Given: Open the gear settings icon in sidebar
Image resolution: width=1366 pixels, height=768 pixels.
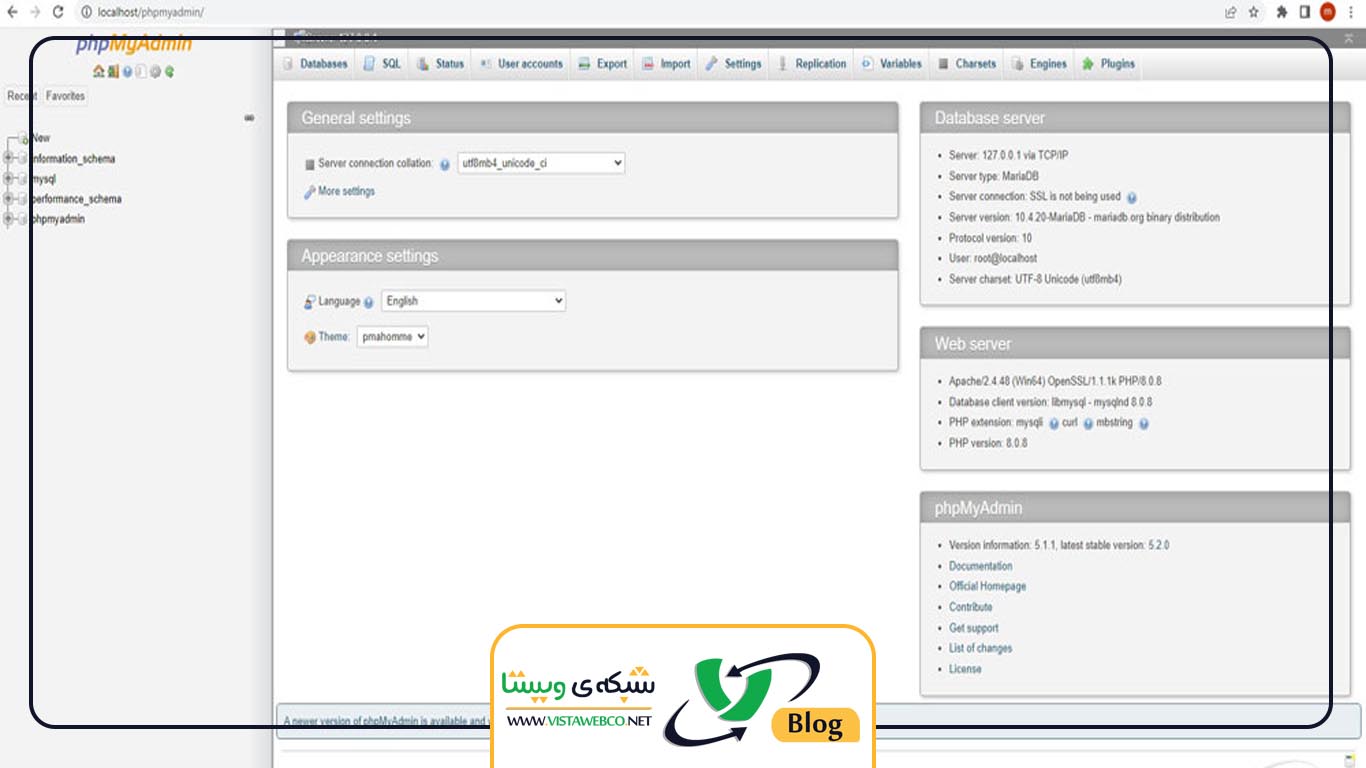Looking at the screenshot, I should 155,72.
